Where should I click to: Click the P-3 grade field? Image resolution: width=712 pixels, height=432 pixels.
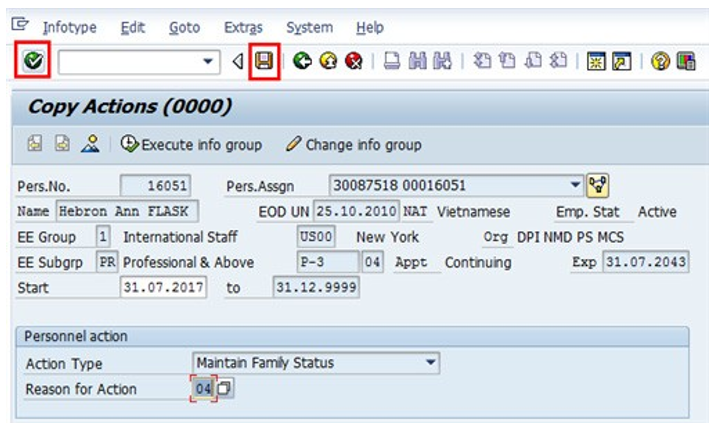pyautogui.click(x=328, y=262)
